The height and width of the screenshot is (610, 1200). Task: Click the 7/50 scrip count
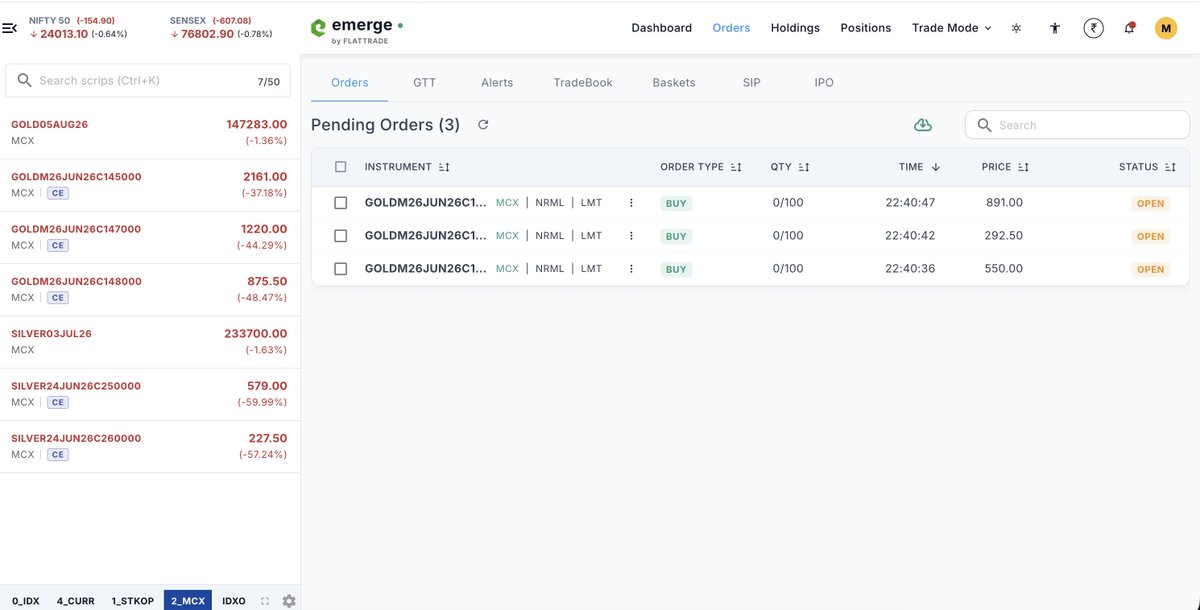(268, 81)
